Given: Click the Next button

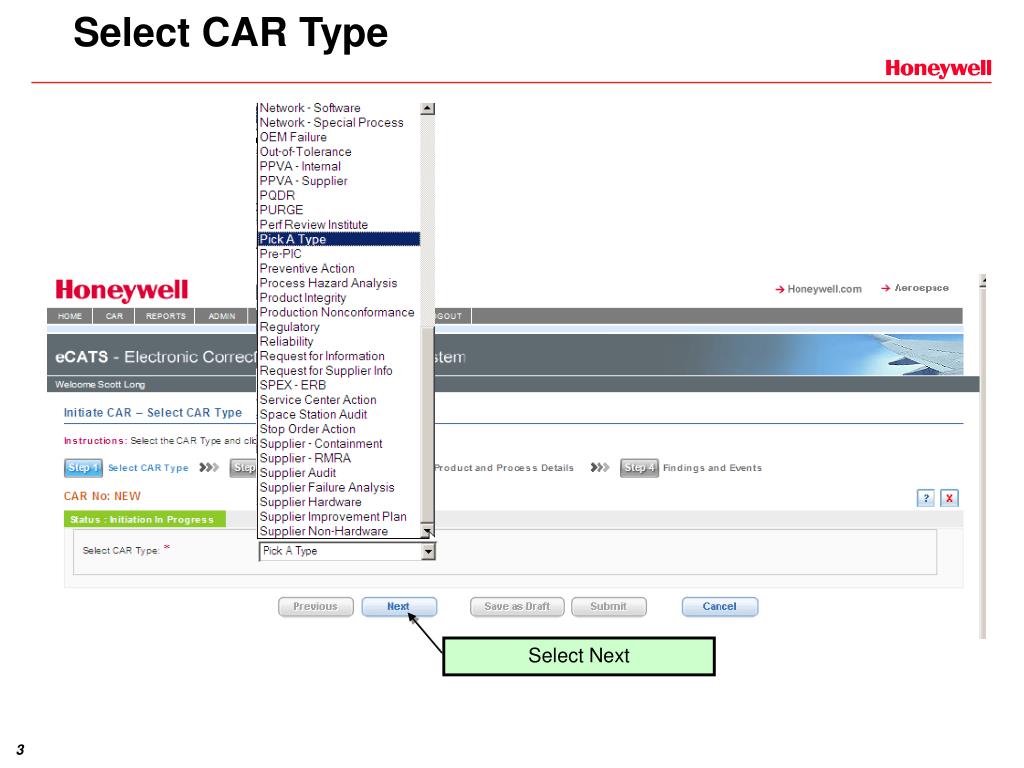Looking at the screenshot, I should coord(398,607).
